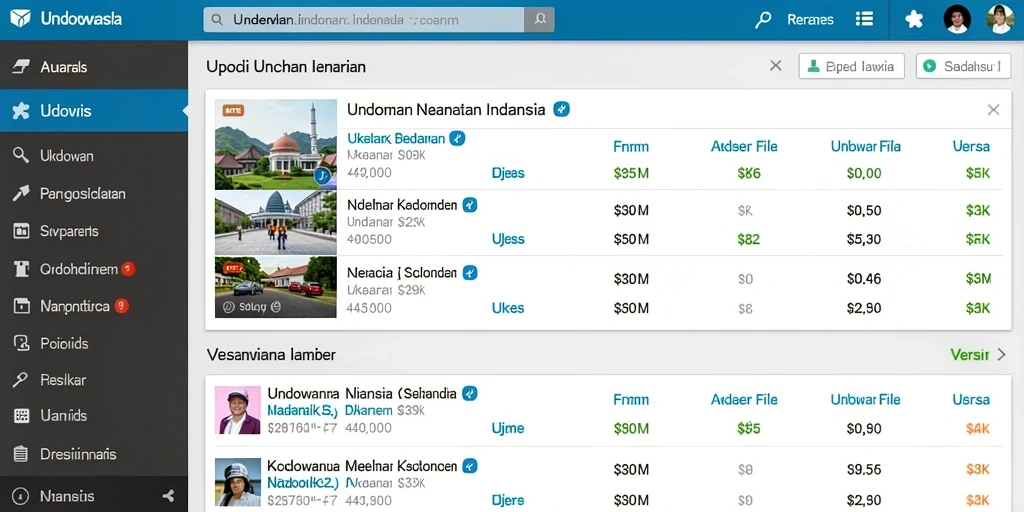Open the street with cars thumbnail
Viewport: 1024px width, 512px height.
(x=276, y=287)
